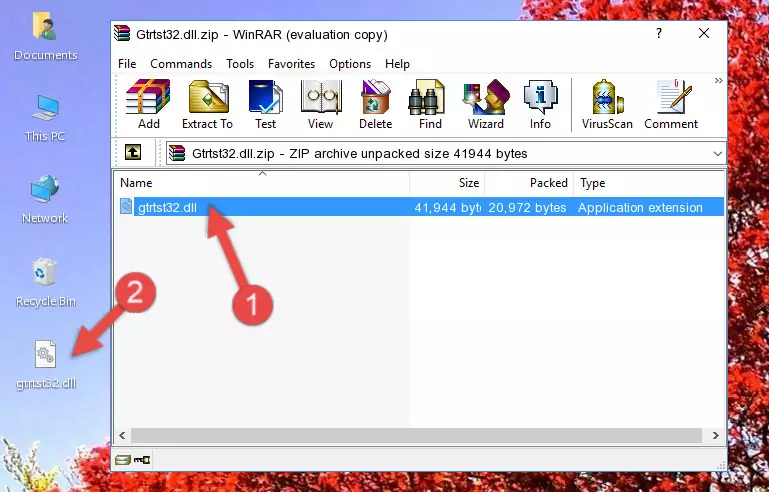Open the View file tool
769x492 pixels.
tap(321, 104)
